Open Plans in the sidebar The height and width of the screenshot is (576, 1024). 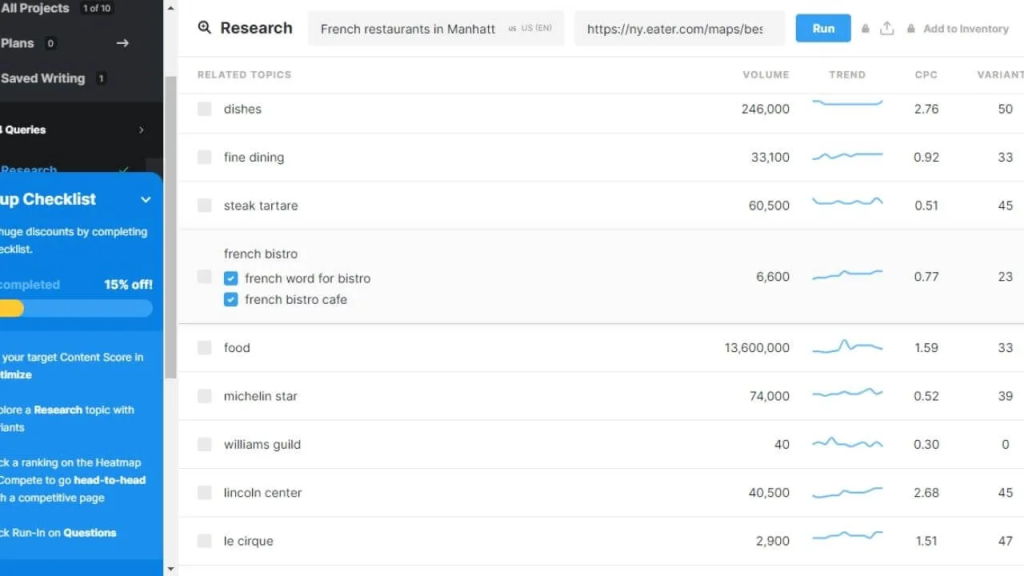tap(17, 43)
